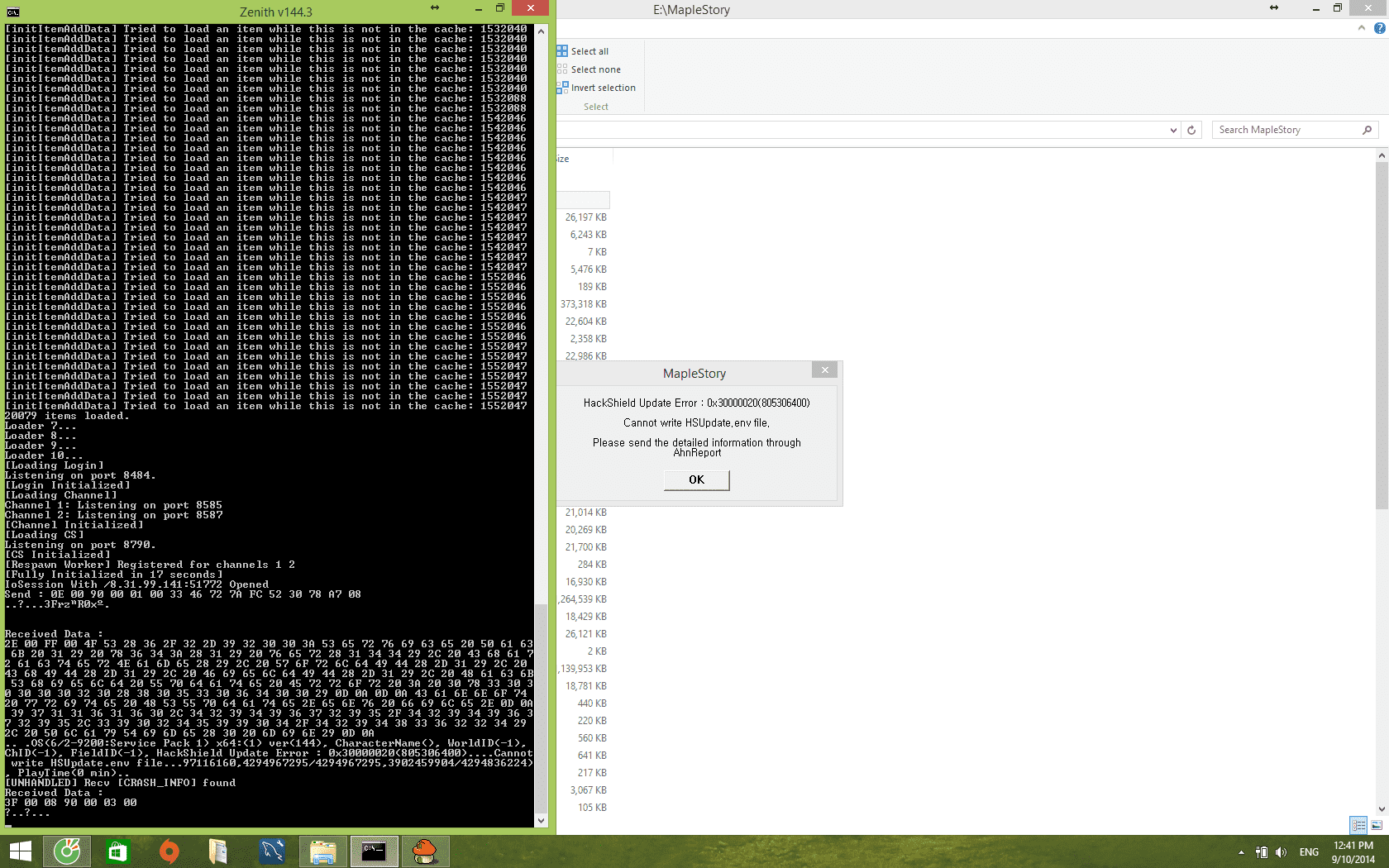Open the address bar history dropdown

tap(1173, 130)
